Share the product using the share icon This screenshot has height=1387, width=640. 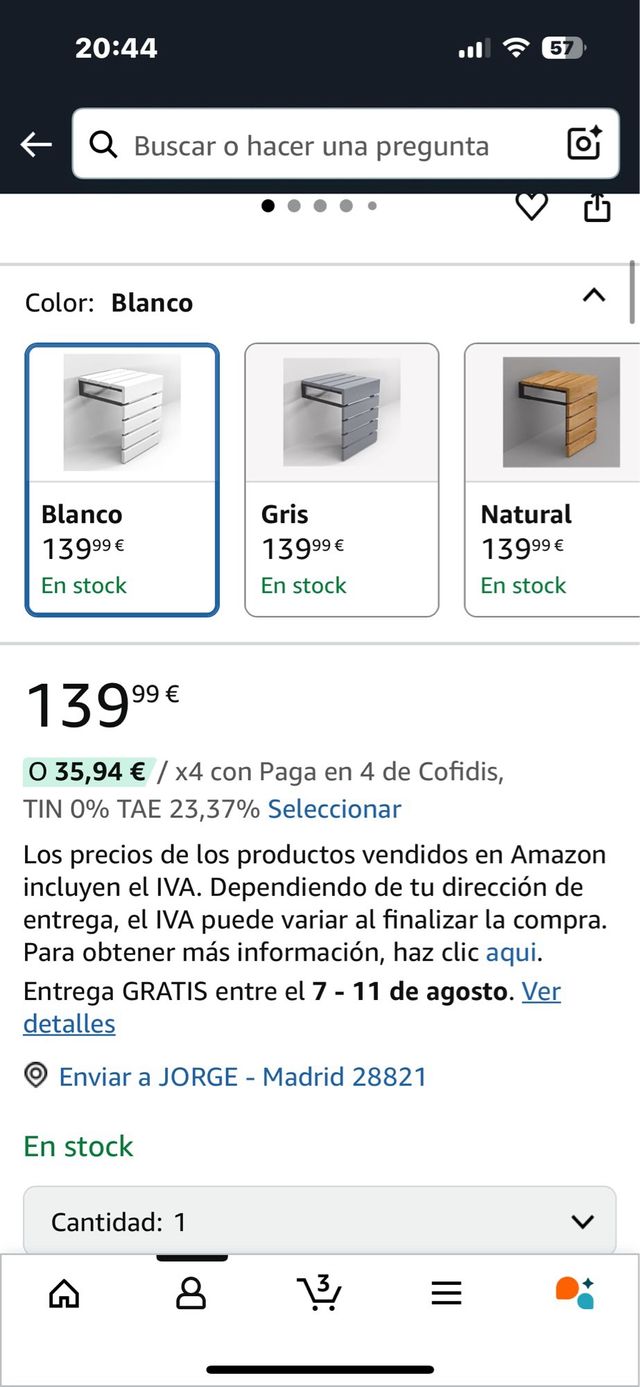pos(597,206)
